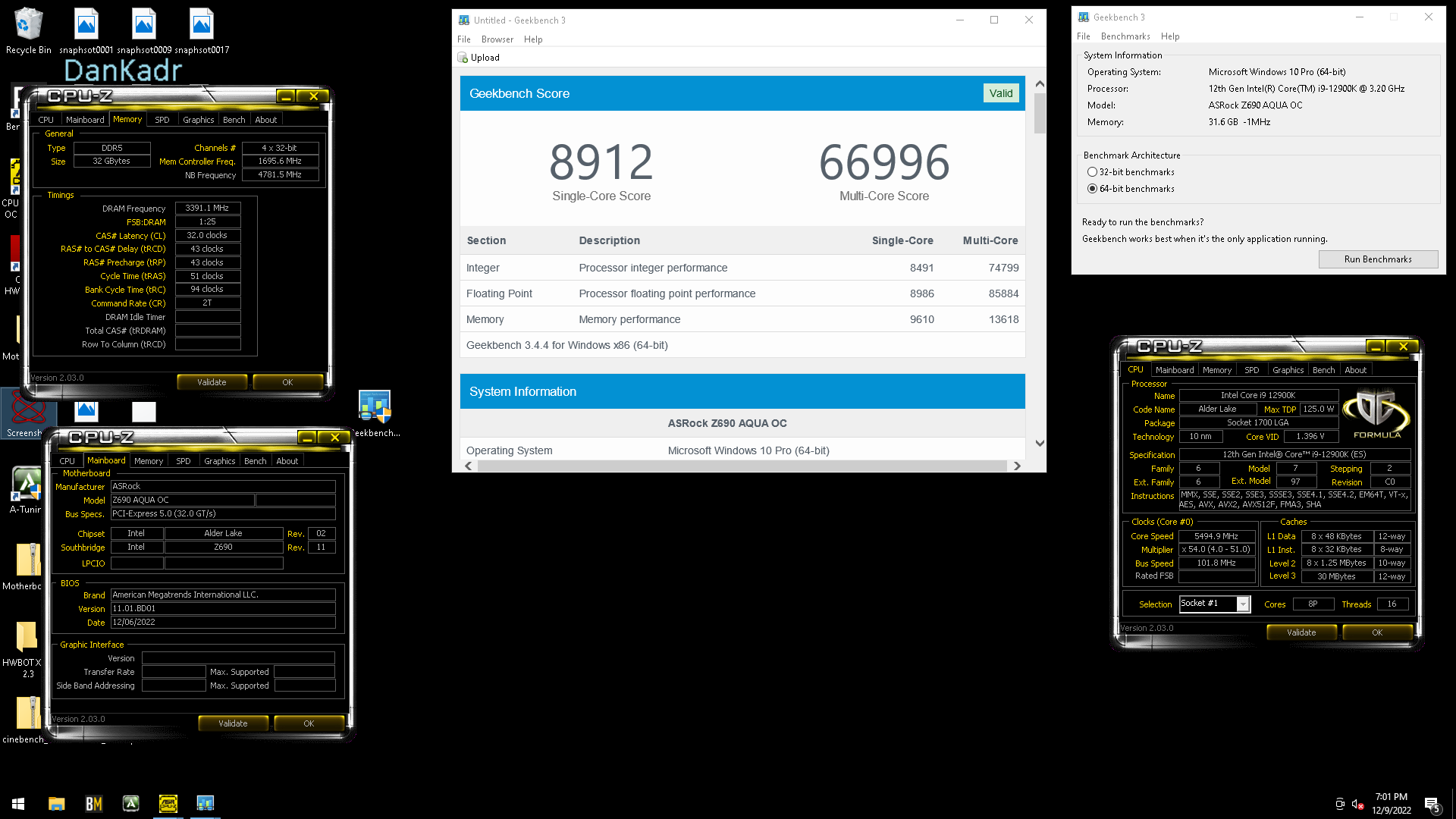Expand the Socket #1 selection dropdown

click(x=1243, y=604)
